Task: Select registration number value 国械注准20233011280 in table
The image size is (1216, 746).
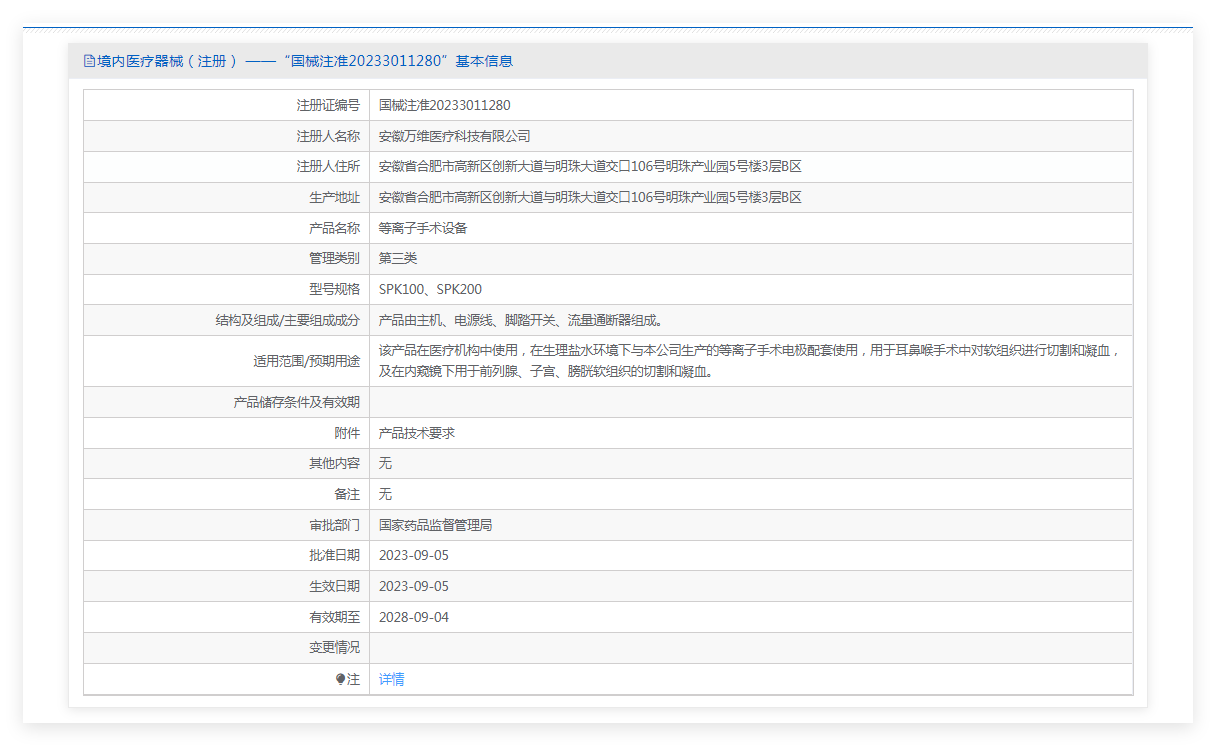Action: point(445,105)
